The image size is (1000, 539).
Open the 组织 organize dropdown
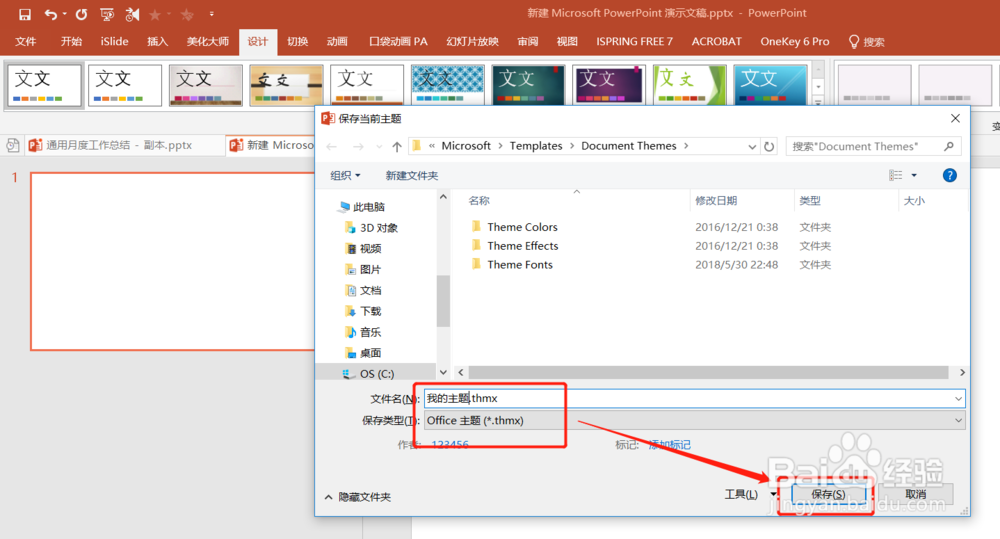(345, 175)
